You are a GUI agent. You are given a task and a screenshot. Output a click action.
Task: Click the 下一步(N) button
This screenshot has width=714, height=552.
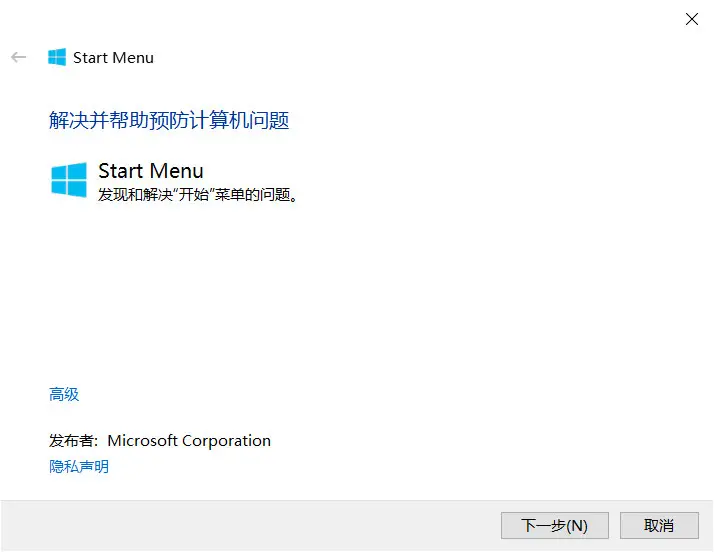pos(555,526)
